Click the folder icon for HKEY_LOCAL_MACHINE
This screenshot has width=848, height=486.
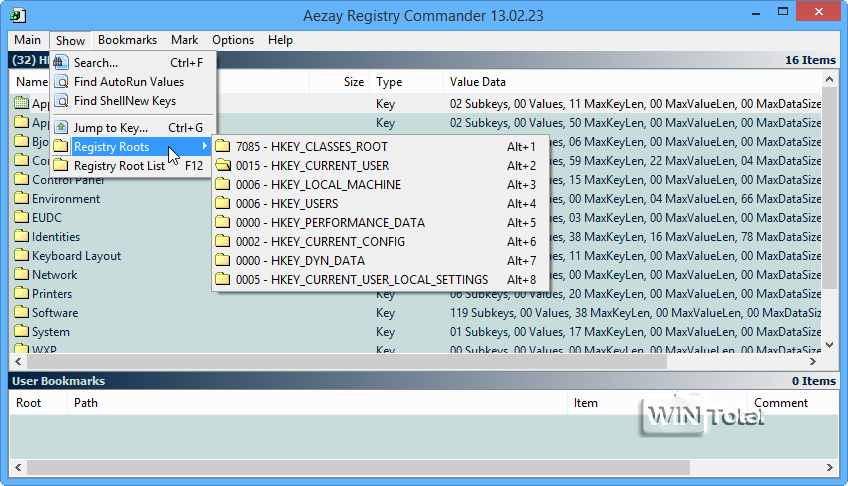223,184
